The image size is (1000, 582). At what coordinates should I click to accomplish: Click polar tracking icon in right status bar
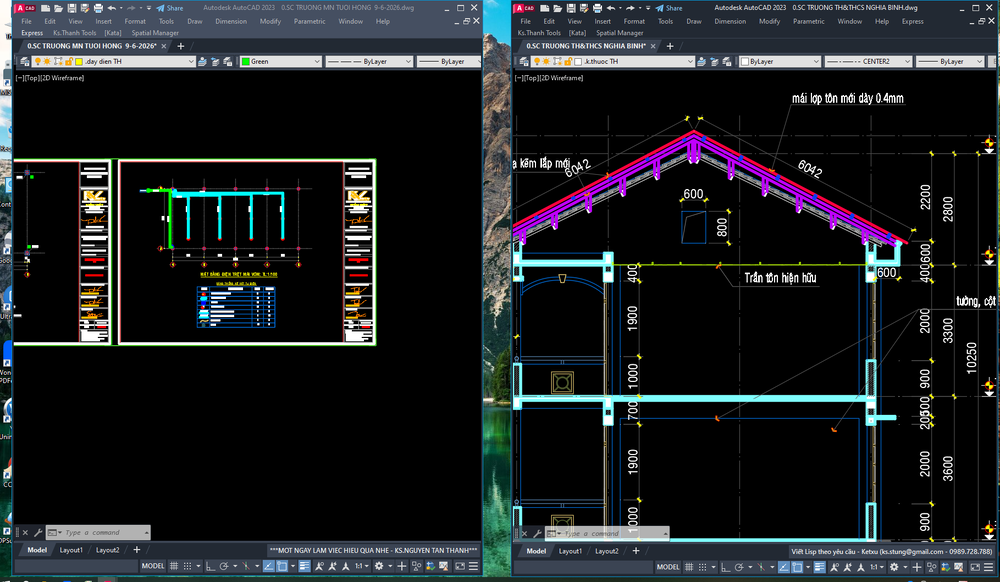point(739,567)
